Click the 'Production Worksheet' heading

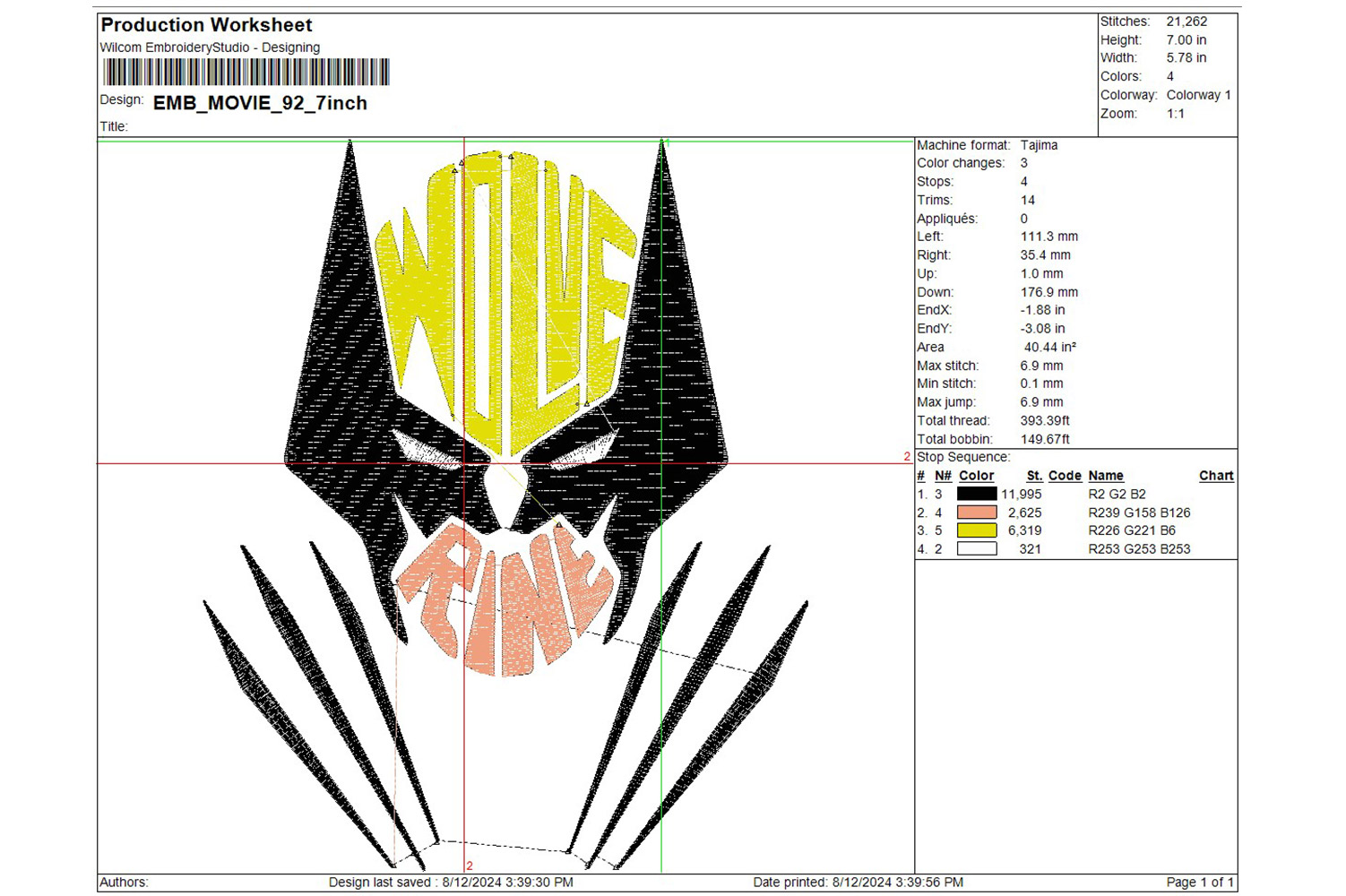point(206,25)
